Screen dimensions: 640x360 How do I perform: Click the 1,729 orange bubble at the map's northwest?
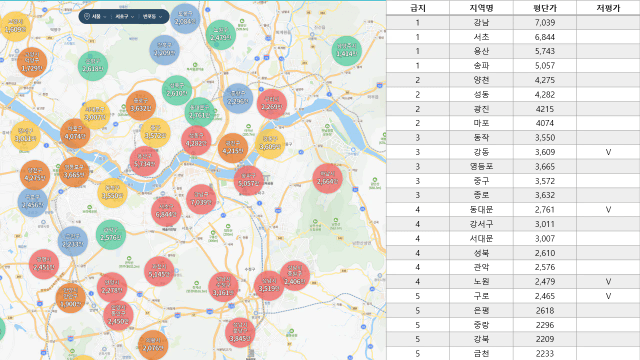pyautogui.click(x=32, y=62)
